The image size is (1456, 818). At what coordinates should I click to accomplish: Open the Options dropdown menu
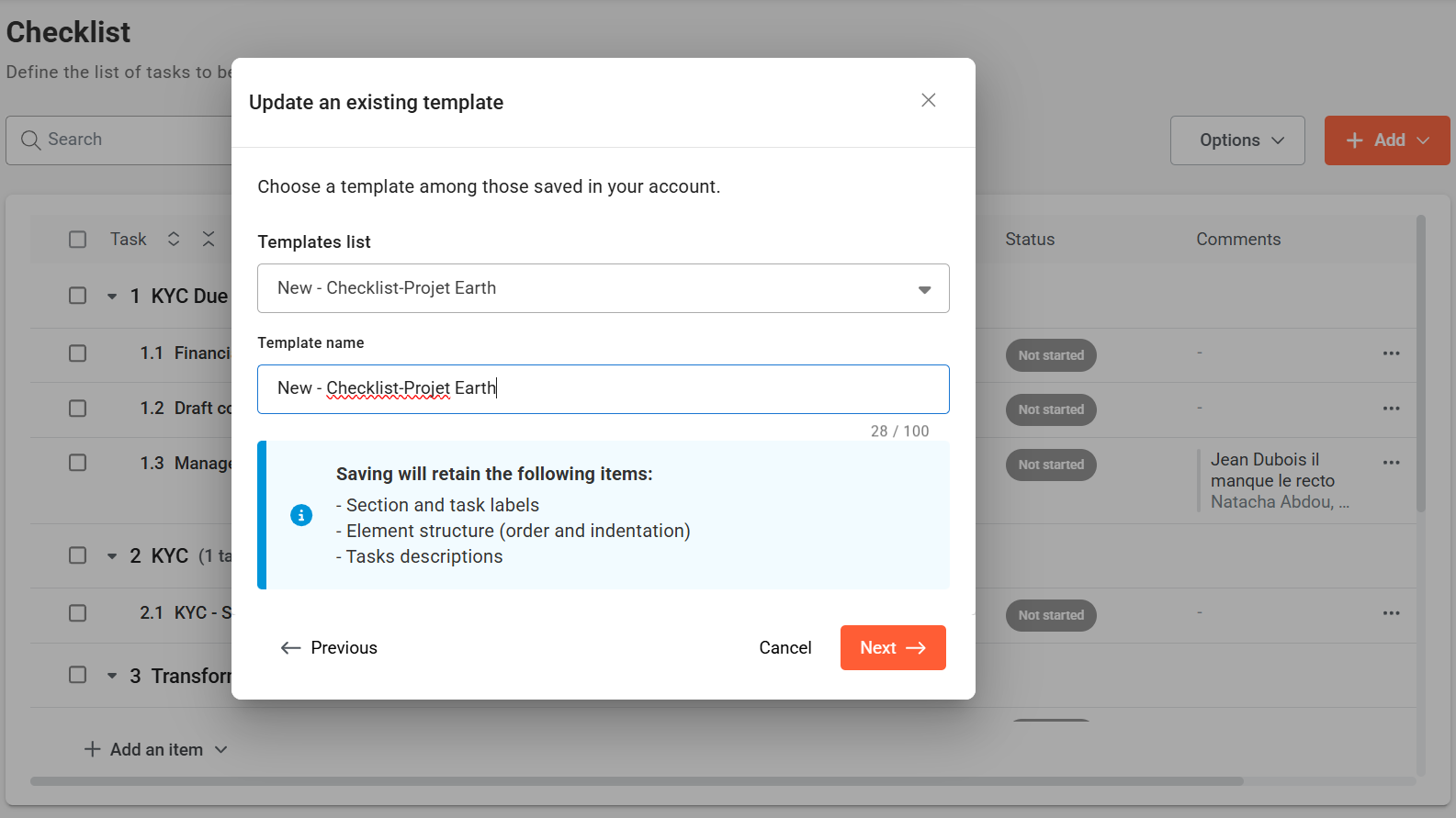tap(1236, 140)
